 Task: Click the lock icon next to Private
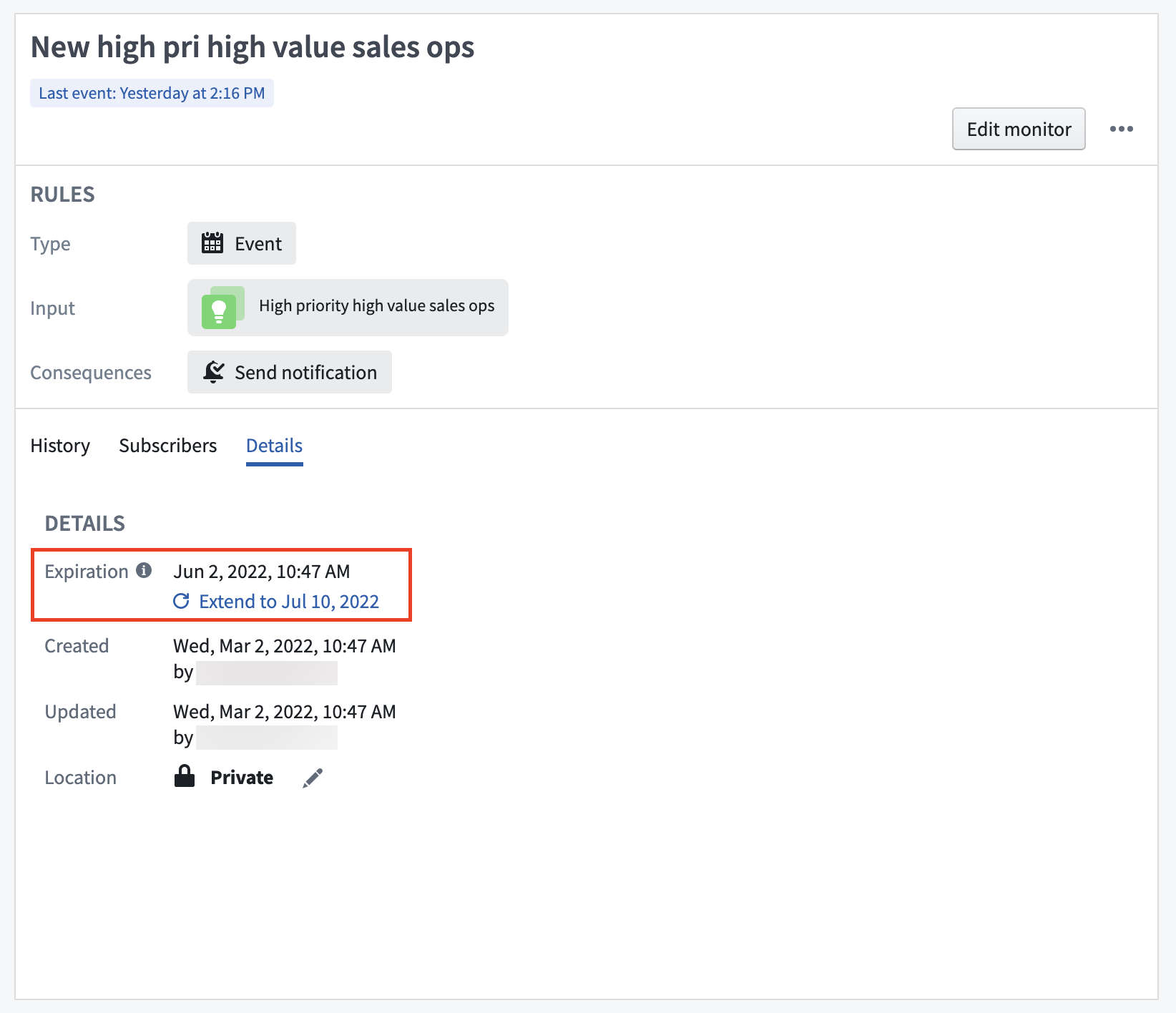click(x=185, y=776)
